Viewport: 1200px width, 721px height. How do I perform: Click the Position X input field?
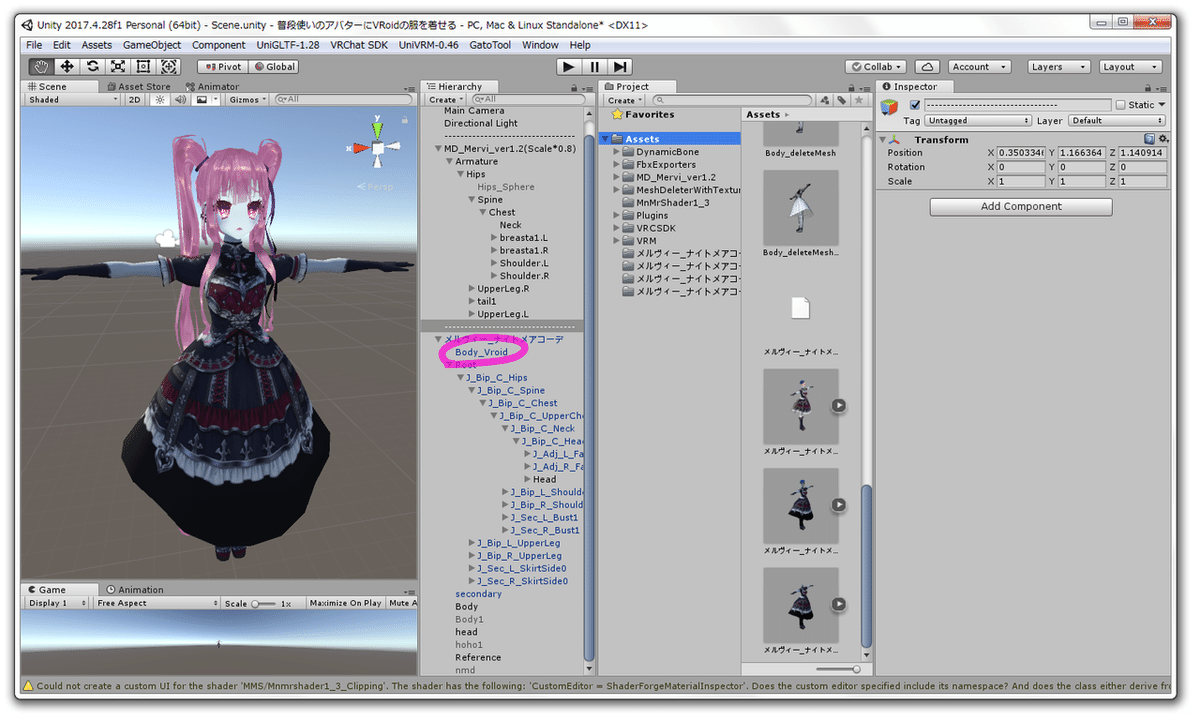coord(1020,153)
